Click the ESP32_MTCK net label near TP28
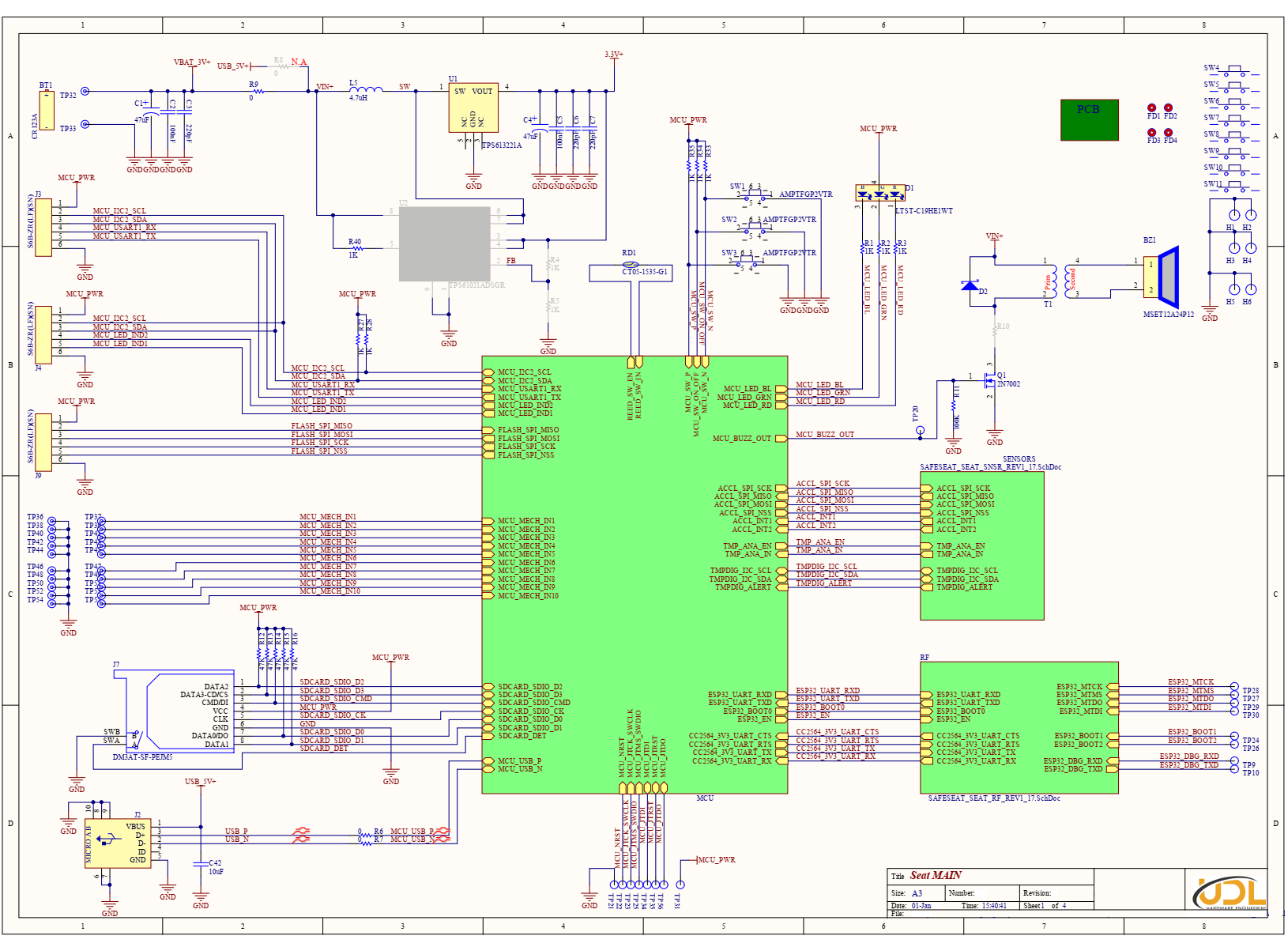The image size is (1288, 947). [x=1191, y=681]
